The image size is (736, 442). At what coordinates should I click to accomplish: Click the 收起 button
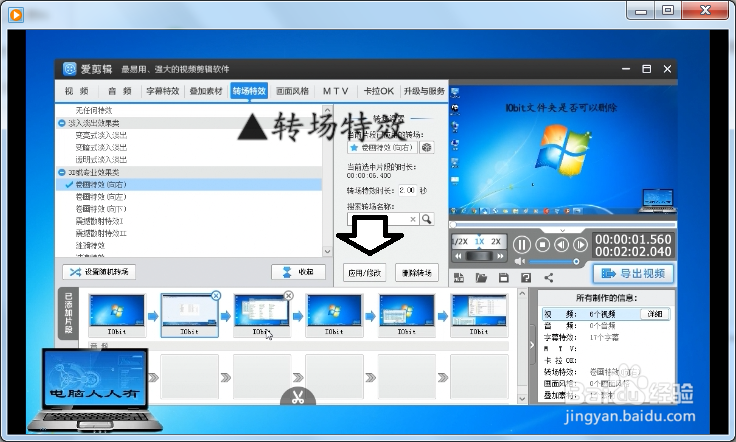pos(298,272)
